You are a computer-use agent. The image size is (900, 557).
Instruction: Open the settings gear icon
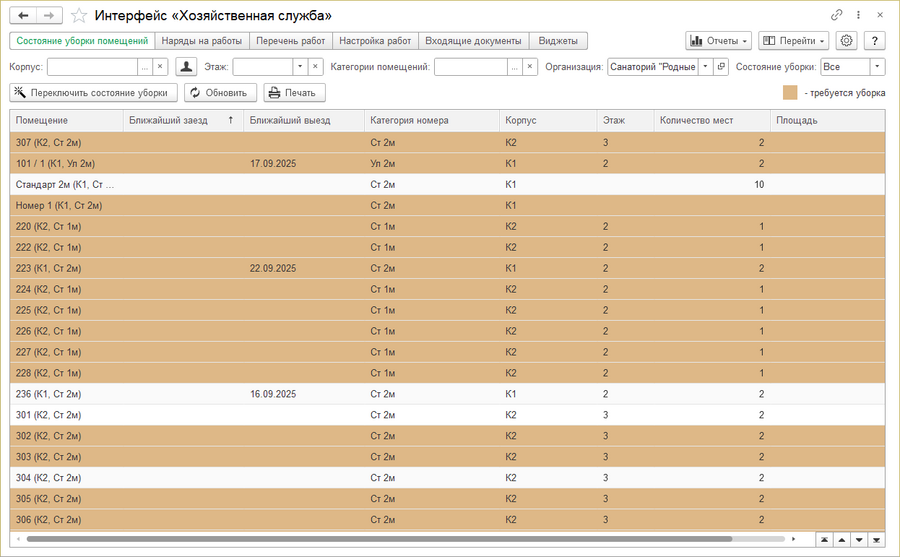pyautogui.click(x=847, y=41)
